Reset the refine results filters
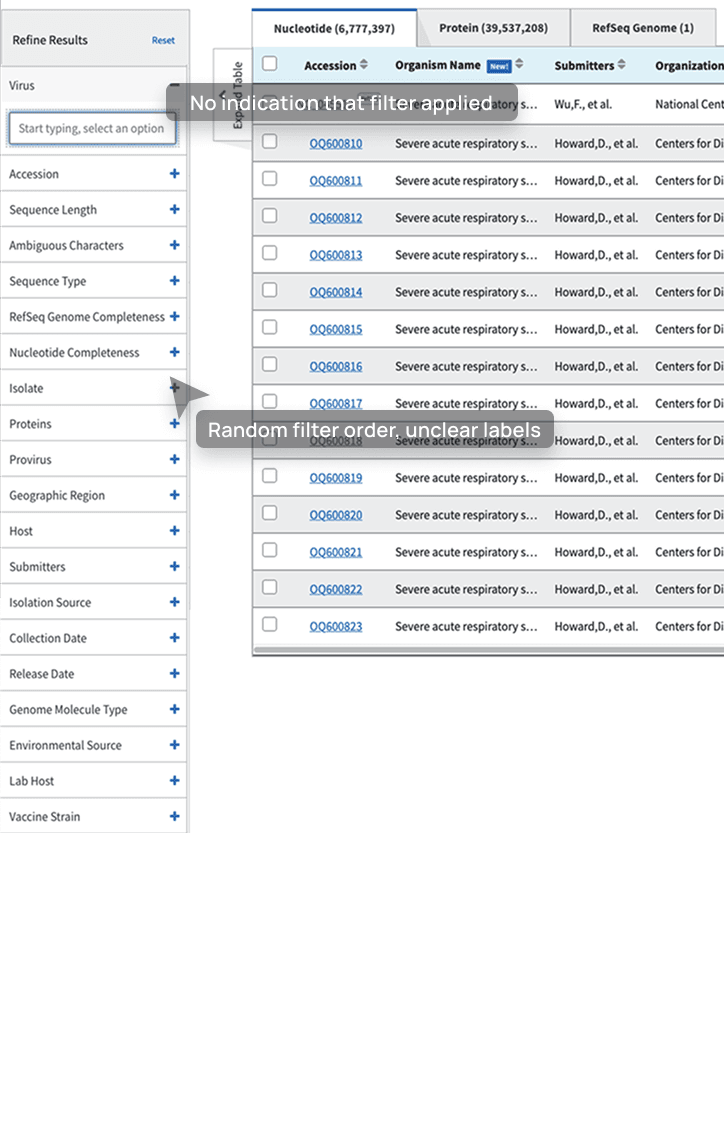724x1143 pixels. [163, 40]
